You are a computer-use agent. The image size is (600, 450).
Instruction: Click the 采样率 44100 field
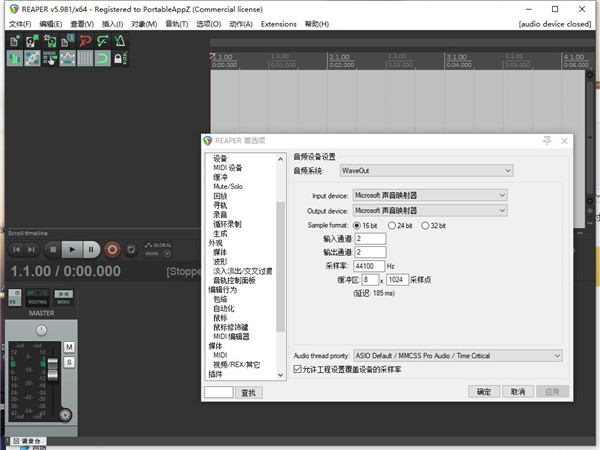coord(369,266)
